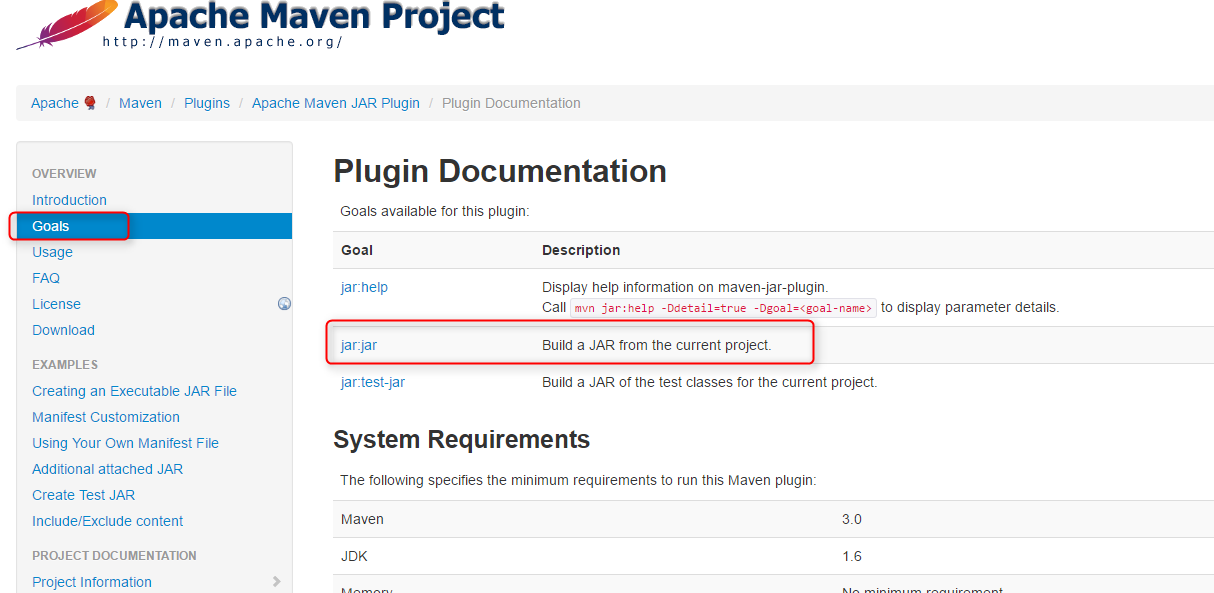
Task: Open the License sidebar link
Action: coord(56,304)
